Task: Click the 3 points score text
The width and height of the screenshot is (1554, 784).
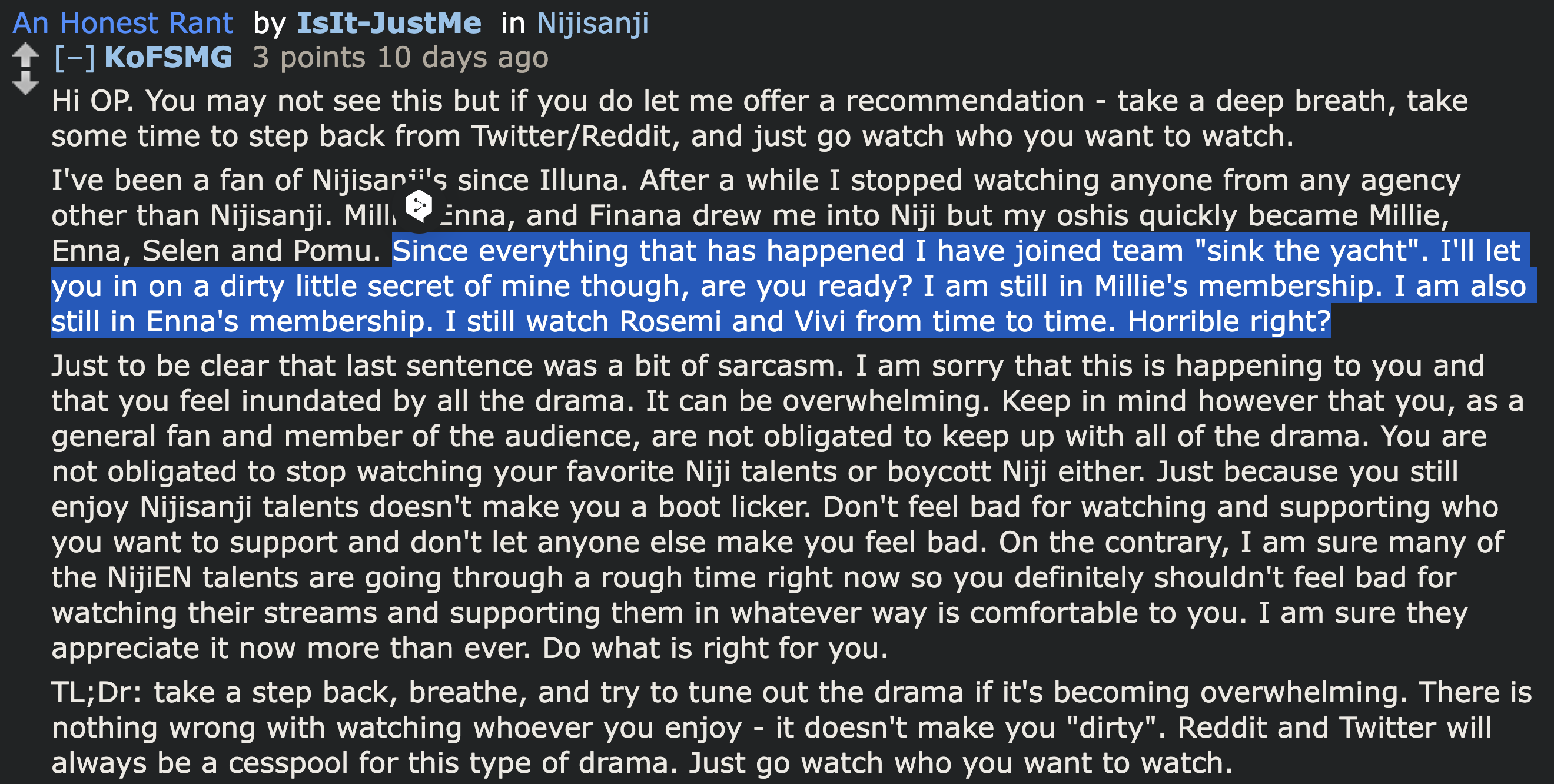Action: (x=308, y=58)
